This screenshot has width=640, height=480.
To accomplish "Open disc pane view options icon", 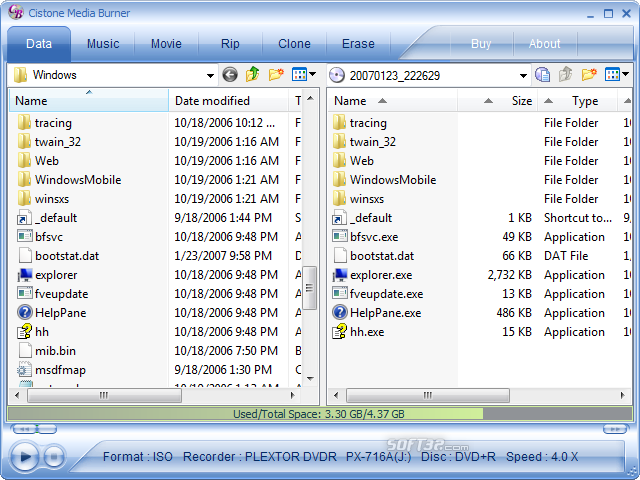I will 612,75.
